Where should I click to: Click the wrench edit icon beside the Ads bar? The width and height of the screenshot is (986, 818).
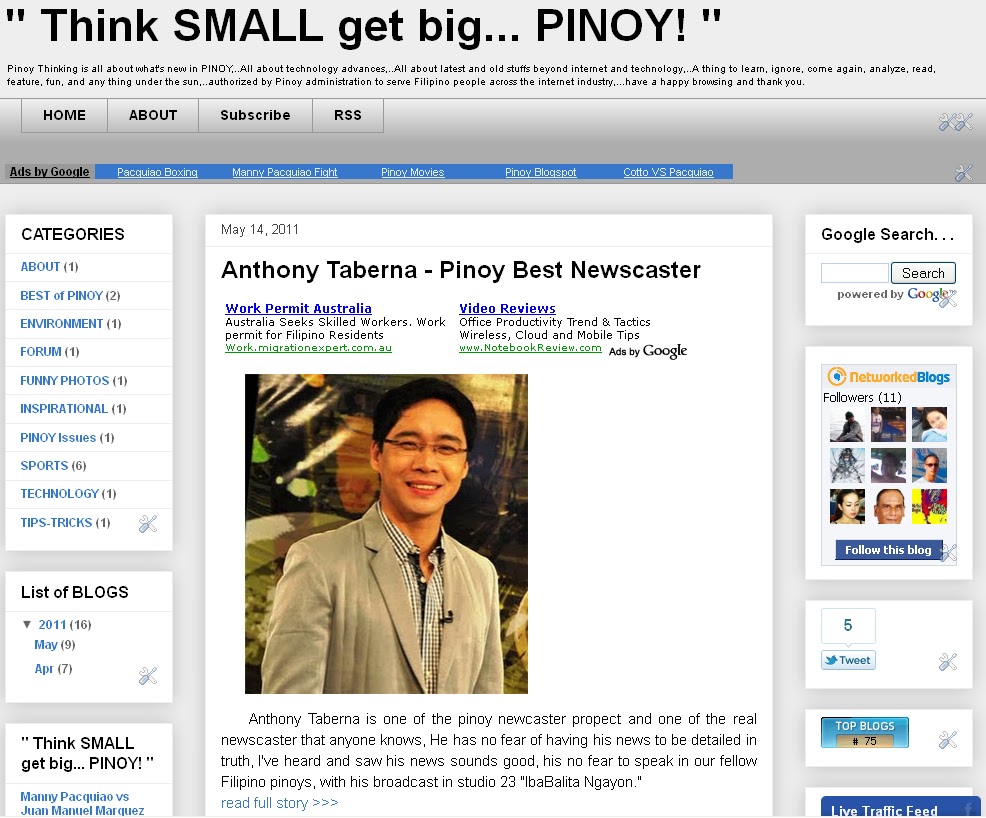point(963,172)
